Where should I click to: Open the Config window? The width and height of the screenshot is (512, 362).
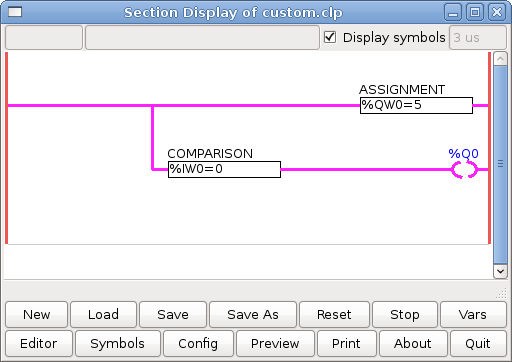click(x=198, y=343)
